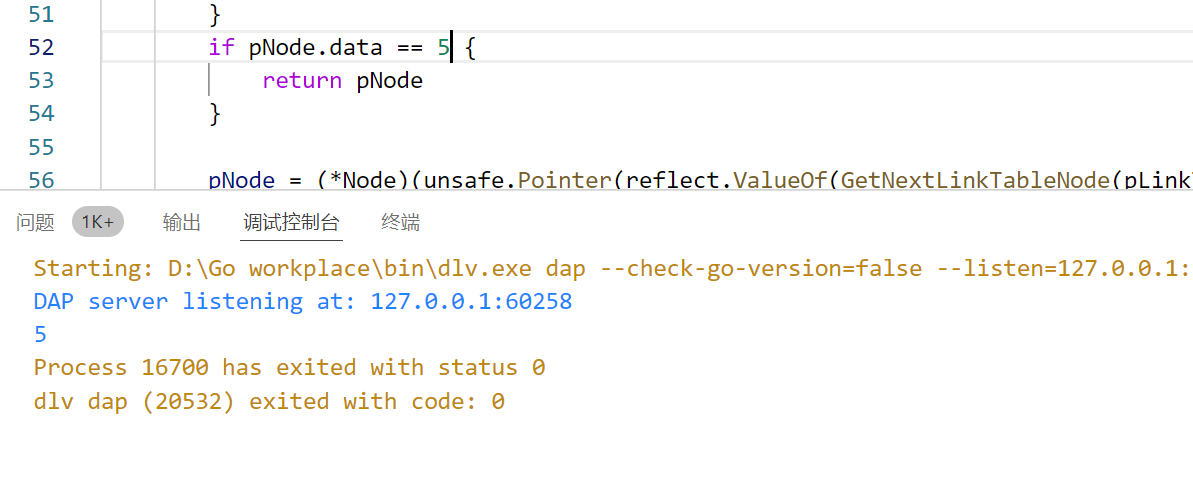Screen dimensions: 1193x478
Task: Select the 调试控制台 tab
Action: click(291, 222)
